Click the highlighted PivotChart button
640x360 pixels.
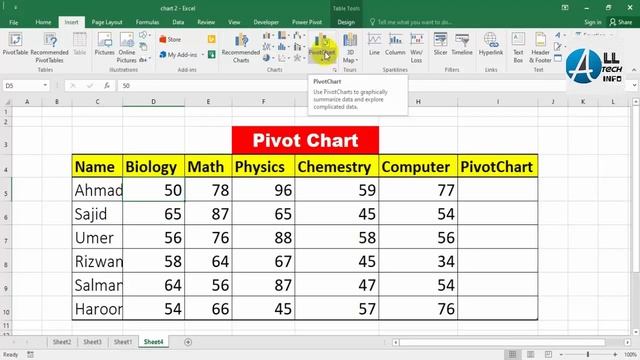[322, 47]
